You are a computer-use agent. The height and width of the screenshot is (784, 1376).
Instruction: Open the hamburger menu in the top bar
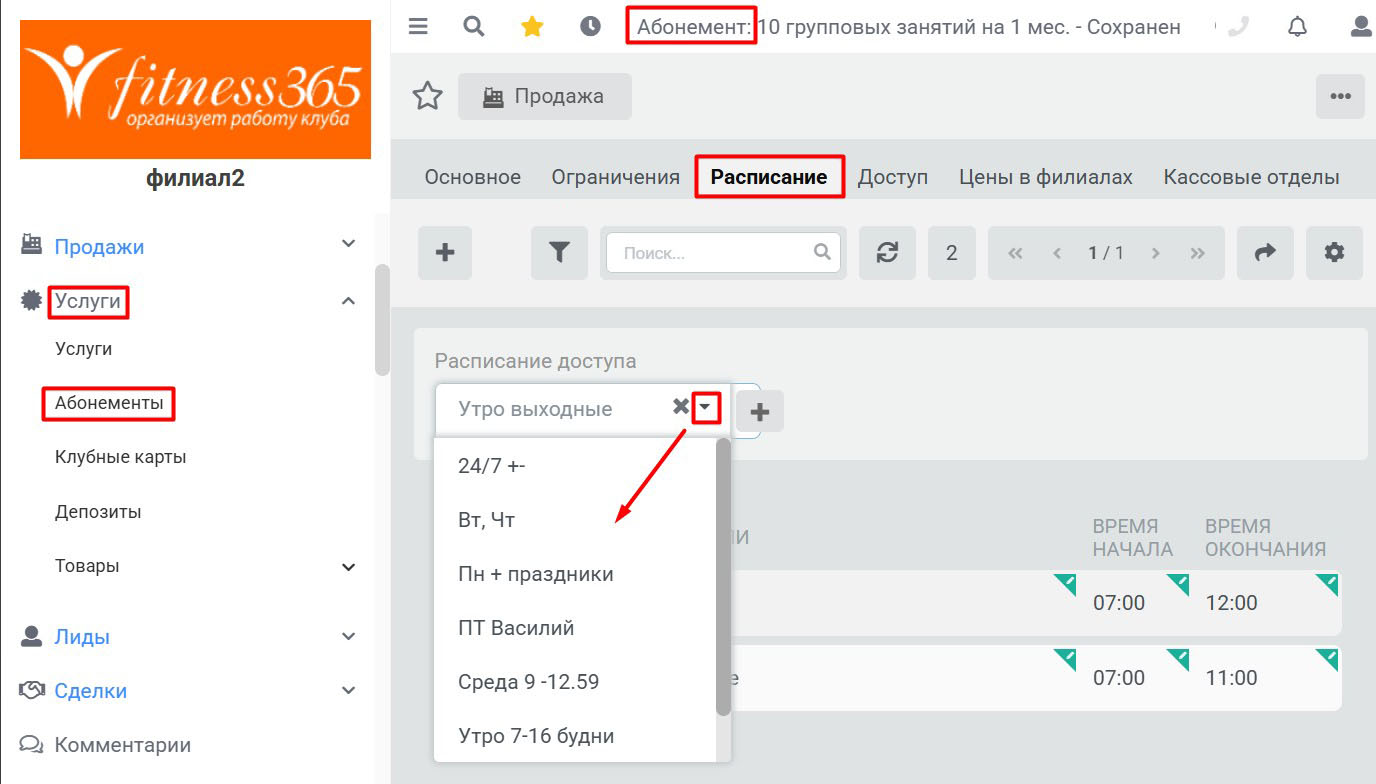(x=418, y=27)
